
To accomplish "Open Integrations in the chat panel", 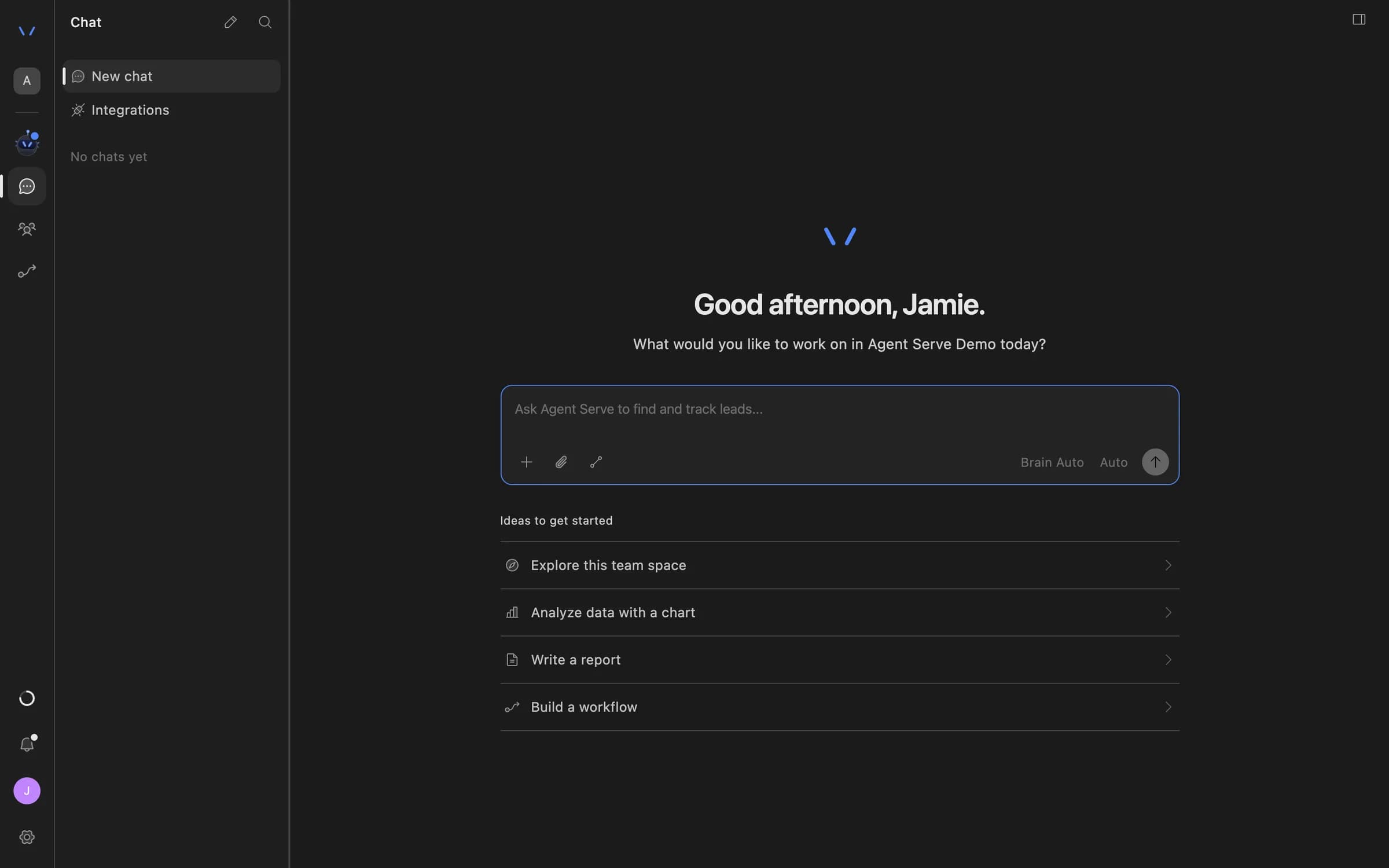I will (x=171, y=110).
